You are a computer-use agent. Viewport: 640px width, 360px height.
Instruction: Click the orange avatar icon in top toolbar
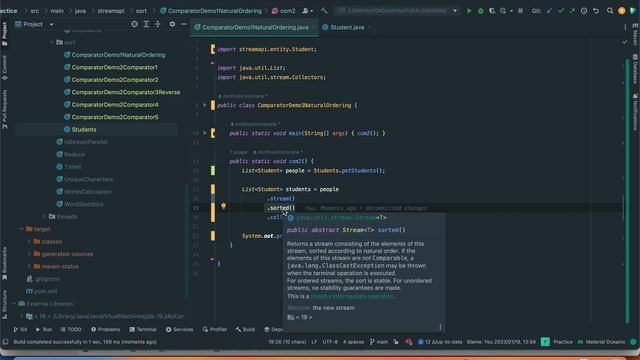pyautogui.click(x=622, y=11)
